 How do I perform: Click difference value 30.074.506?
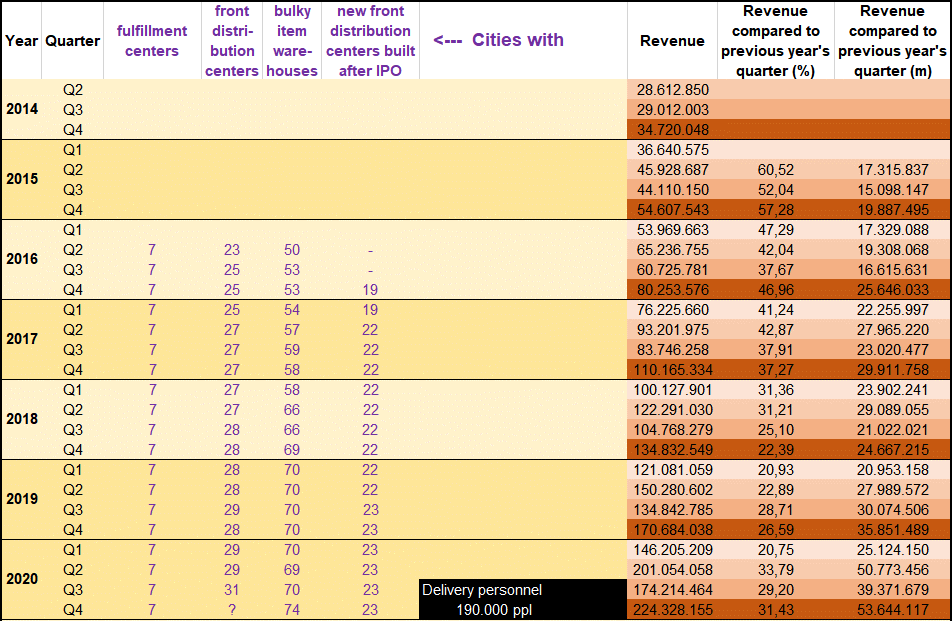[892, 510]
